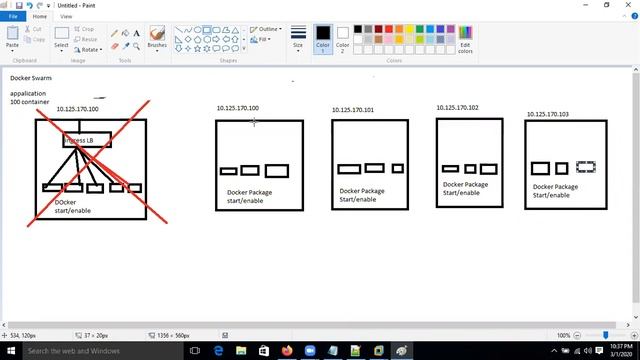Expand the shape Outline dropdown
The width and height of the screenshot is (640, 360).
point(280,29)
